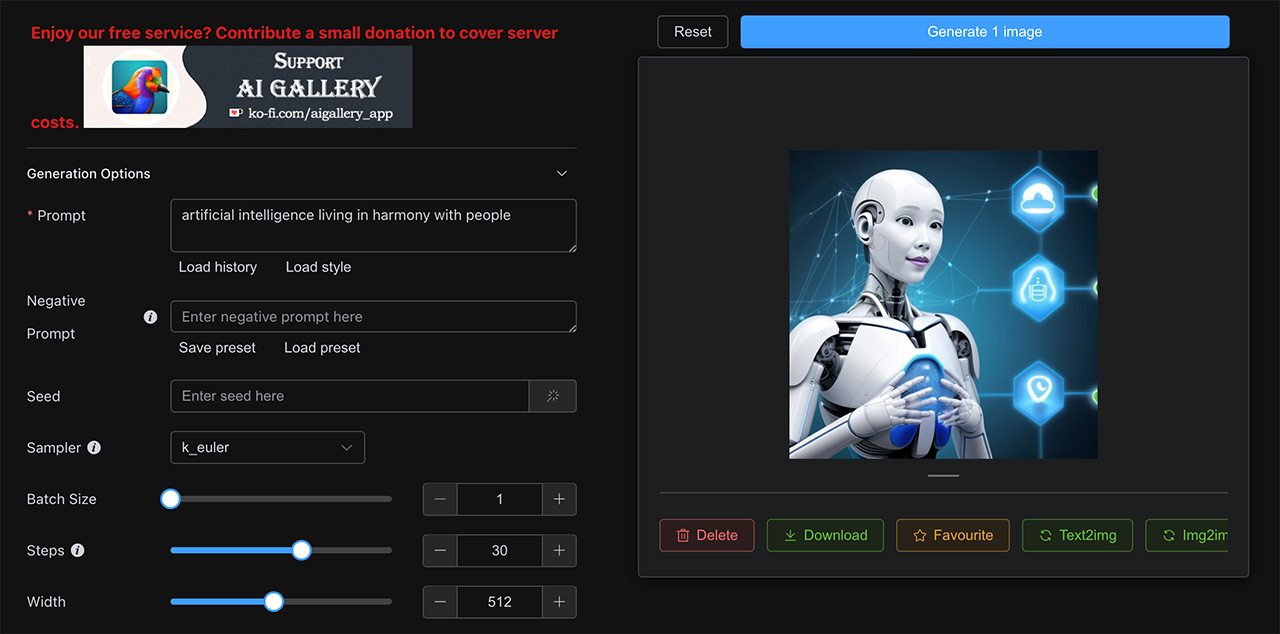The height and width of the screenshot is (634, 1280).
Task: Decrease Batch Size with minus button
Action: (x=441, y=499)
